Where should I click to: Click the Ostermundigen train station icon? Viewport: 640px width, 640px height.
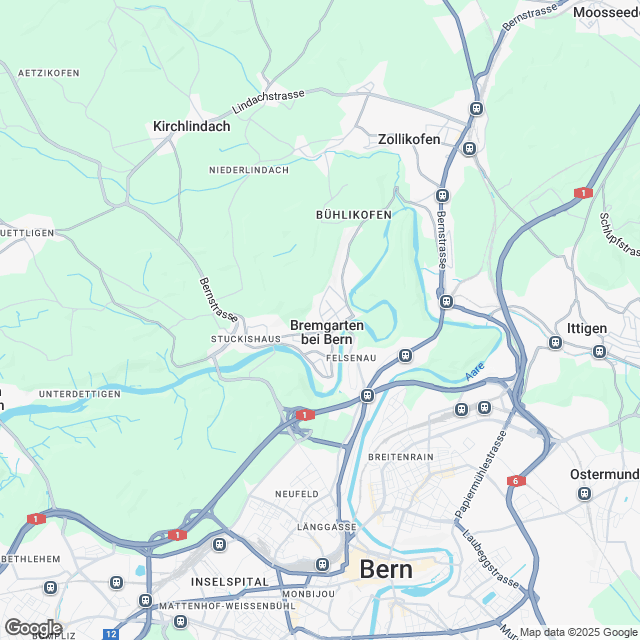tap(584, 494)
